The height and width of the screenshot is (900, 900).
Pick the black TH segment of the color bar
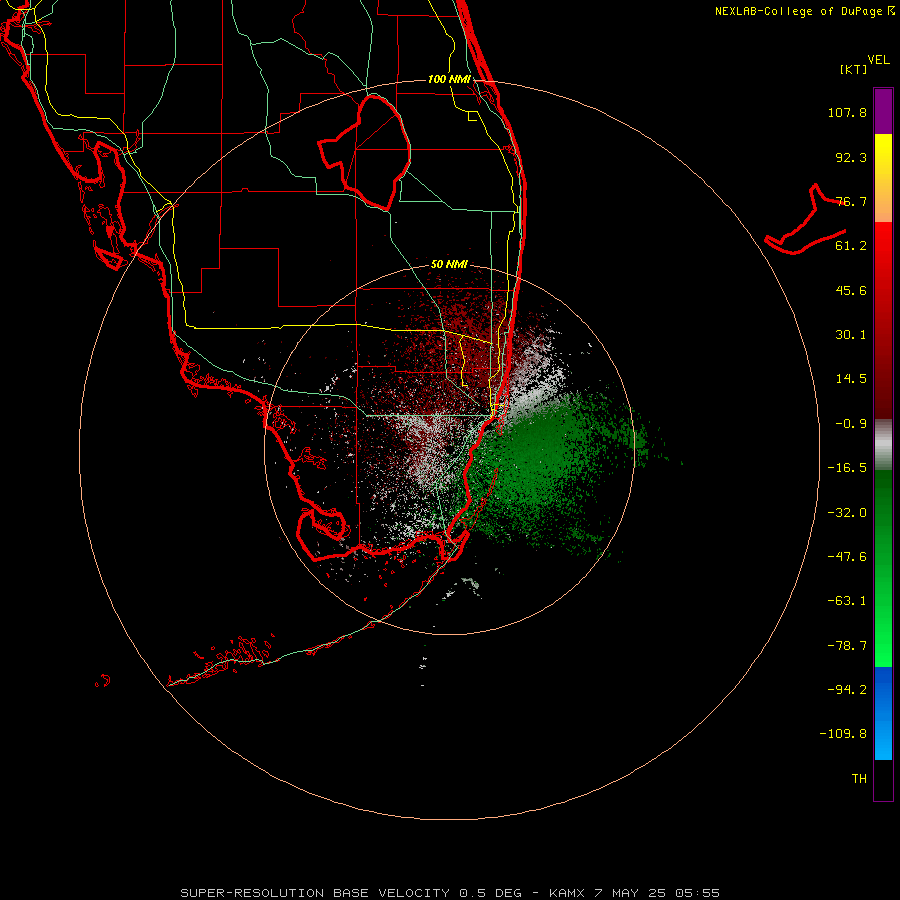click(883, 780)
